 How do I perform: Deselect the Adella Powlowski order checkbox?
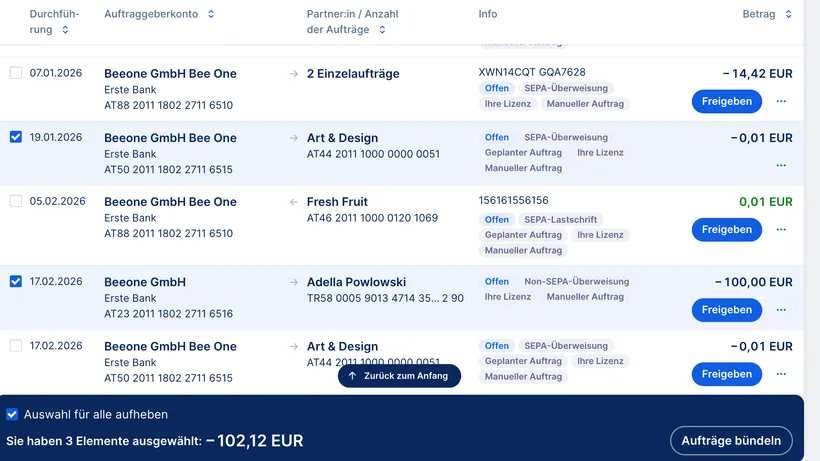(x=15, y=282)
